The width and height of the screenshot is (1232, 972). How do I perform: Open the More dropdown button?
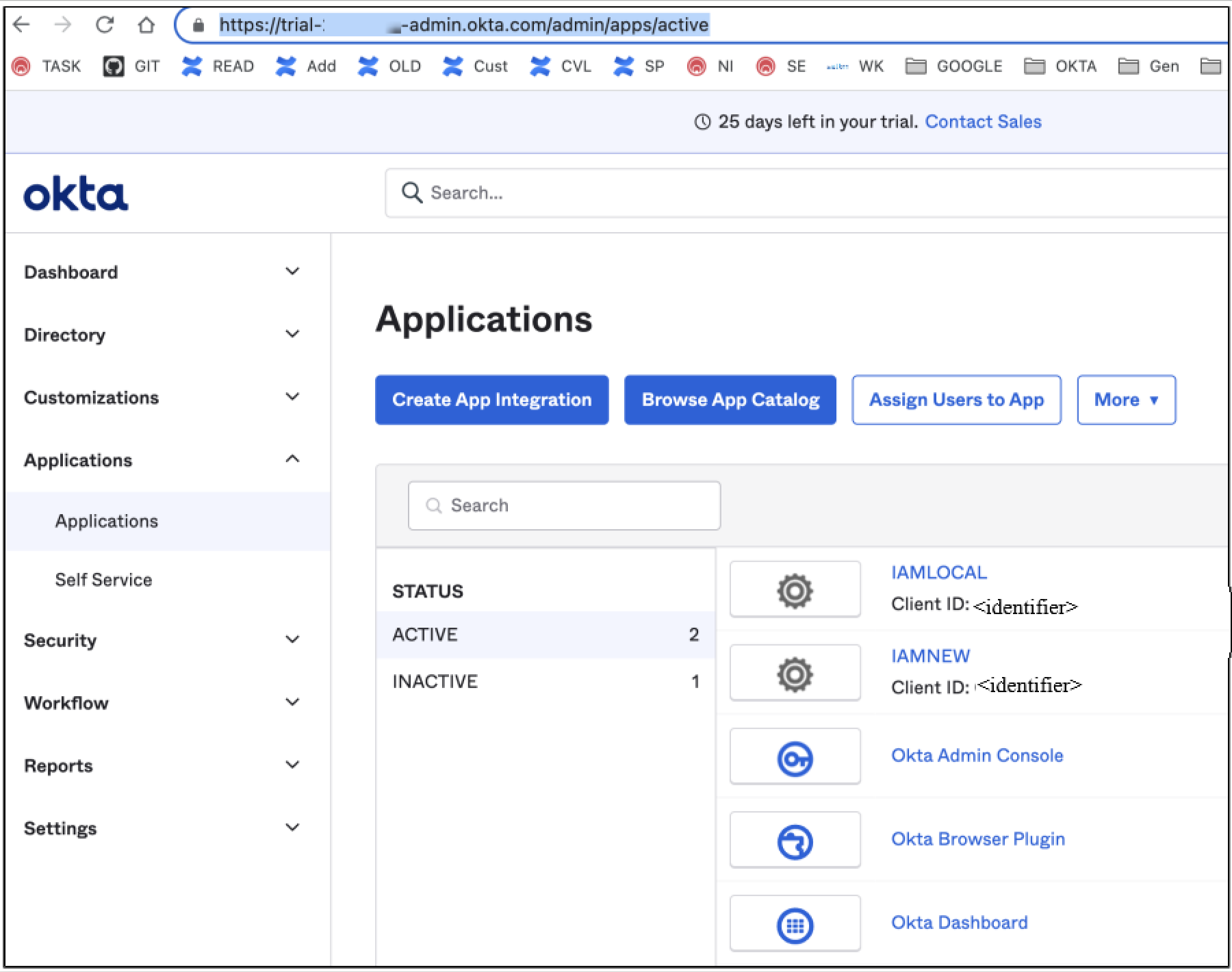(x=1126, y=400)
